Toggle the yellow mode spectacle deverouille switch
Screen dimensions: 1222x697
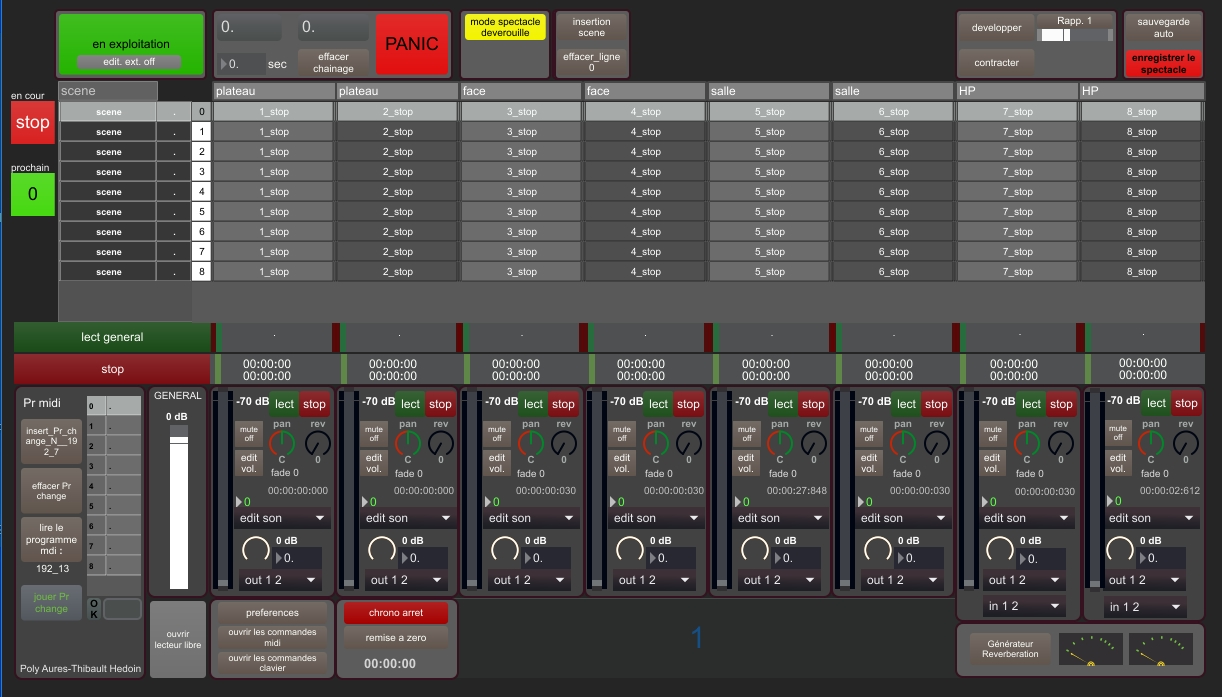point(505,27)
